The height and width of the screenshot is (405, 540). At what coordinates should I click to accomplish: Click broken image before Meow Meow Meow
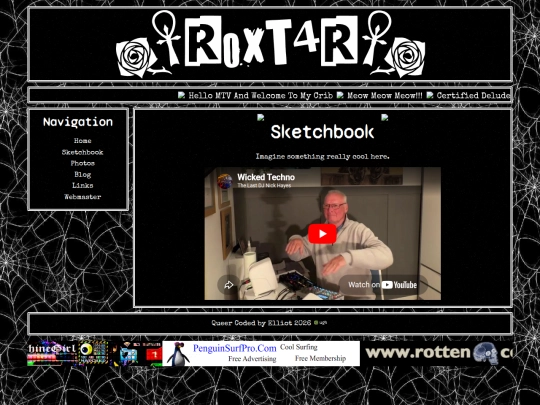340,95
